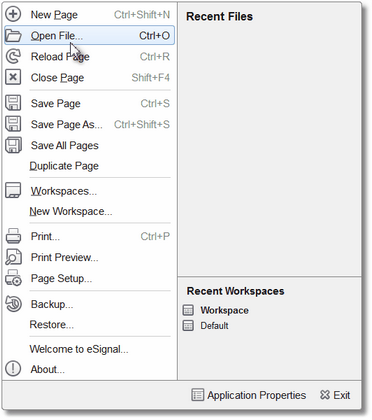The width and height of the screenshot is (372, 420).
Task: Click the Print Preview magnifier icon
Action: [13, 257]
